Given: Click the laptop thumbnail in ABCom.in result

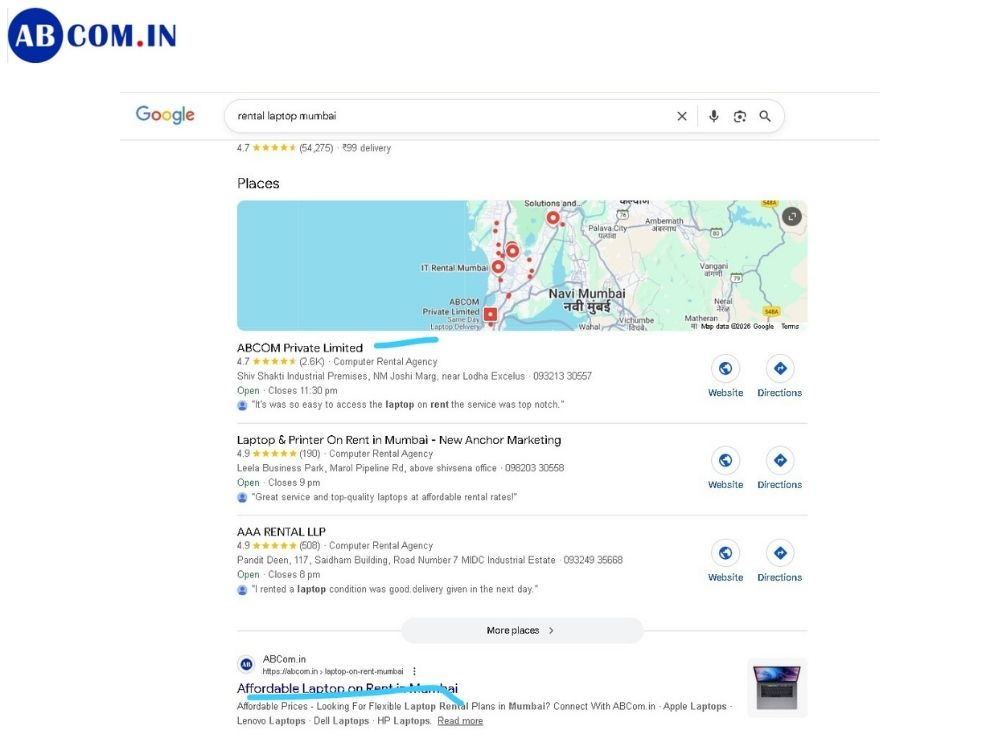Looking at the screenshot, I should (777, 687).
